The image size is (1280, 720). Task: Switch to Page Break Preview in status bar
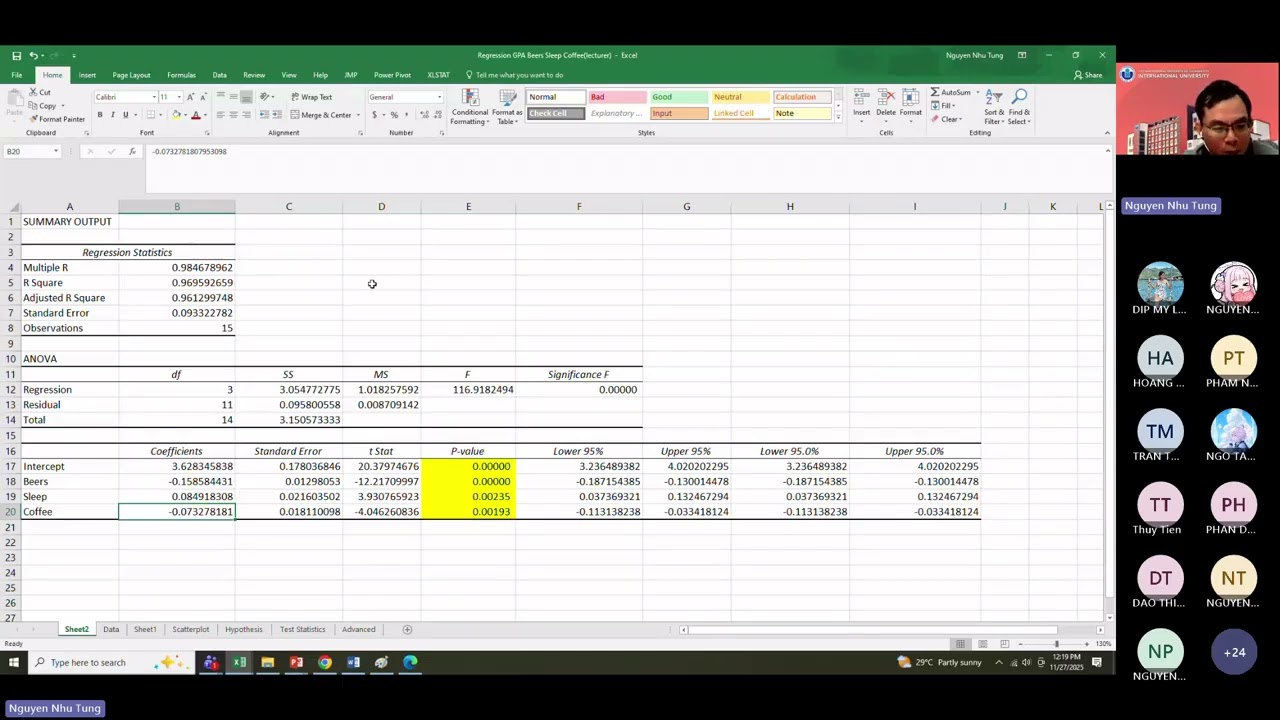click(x=1004, y=643)
